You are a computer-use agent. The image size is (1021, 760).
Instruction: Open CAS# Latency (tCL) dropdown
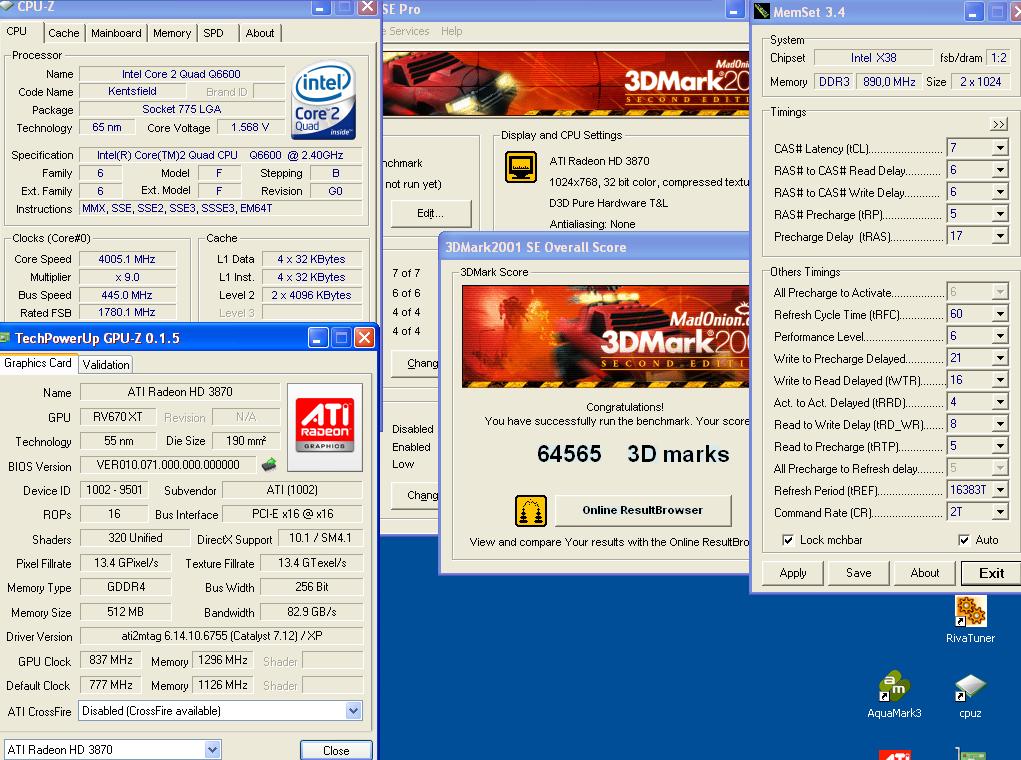[1000, 148]
